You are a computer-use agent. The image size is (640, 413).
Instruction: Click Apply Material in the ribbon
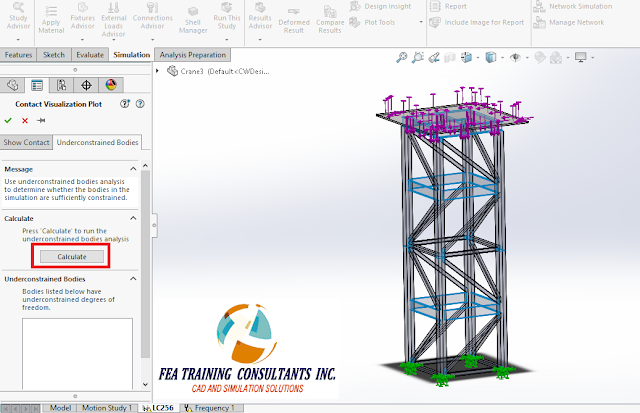pos(51,20)
